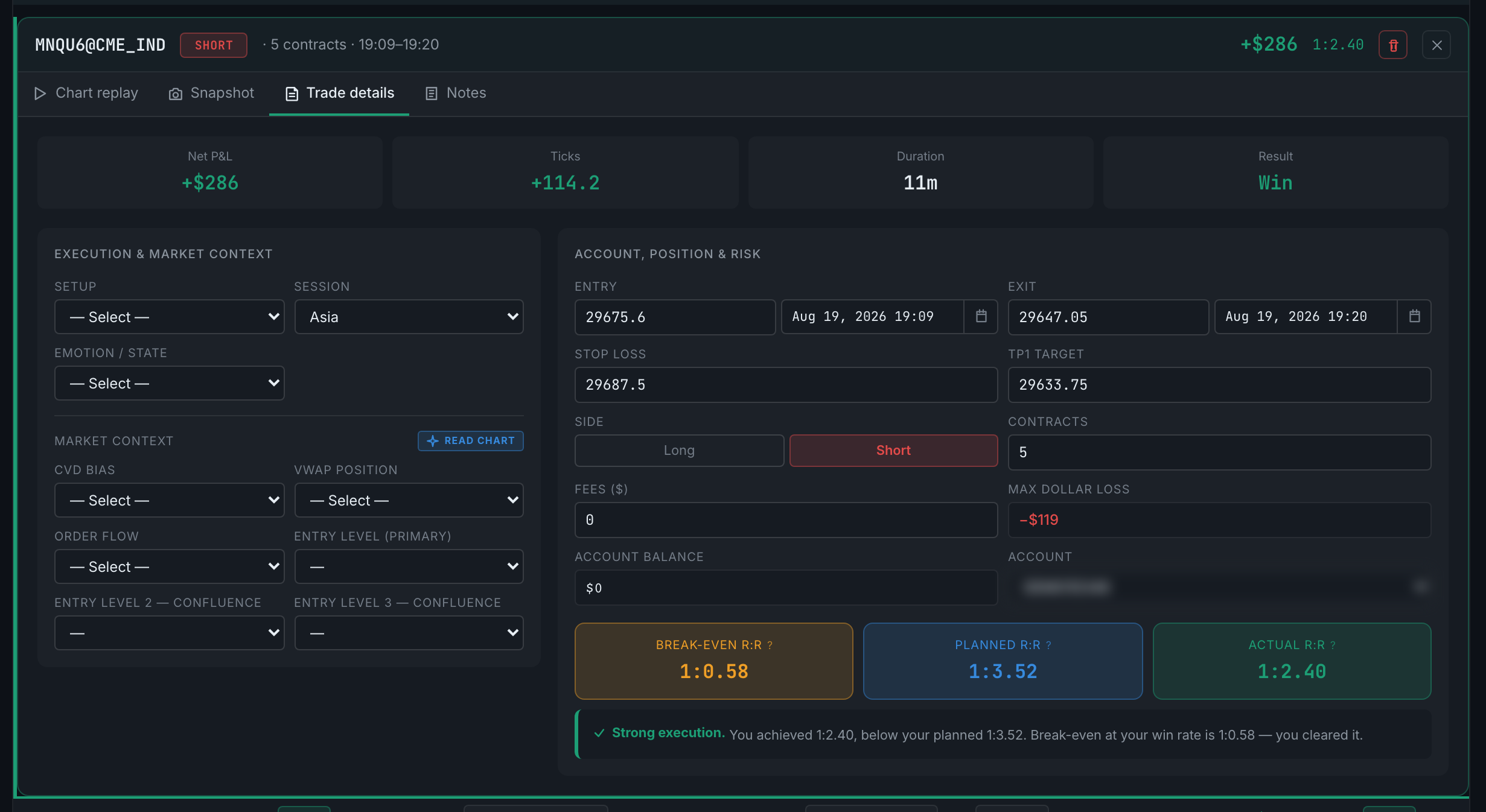Image resolution: width=1486 pixels, height=812 pixels.
Task: Open the Emotion / State dropdown
Action: [169, 383]
